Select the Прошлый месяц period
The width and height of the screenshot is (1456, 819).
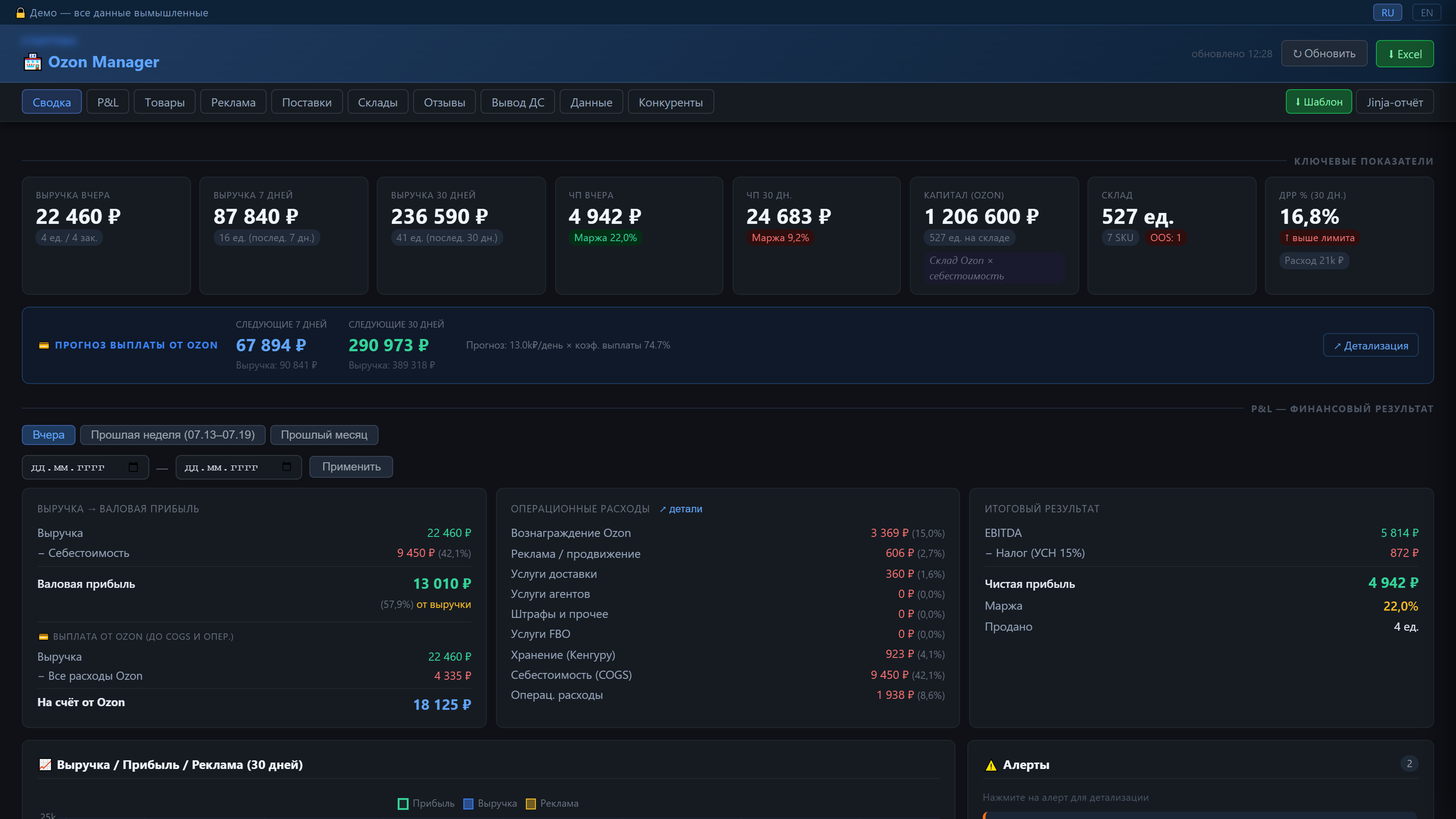pos(324,435)
